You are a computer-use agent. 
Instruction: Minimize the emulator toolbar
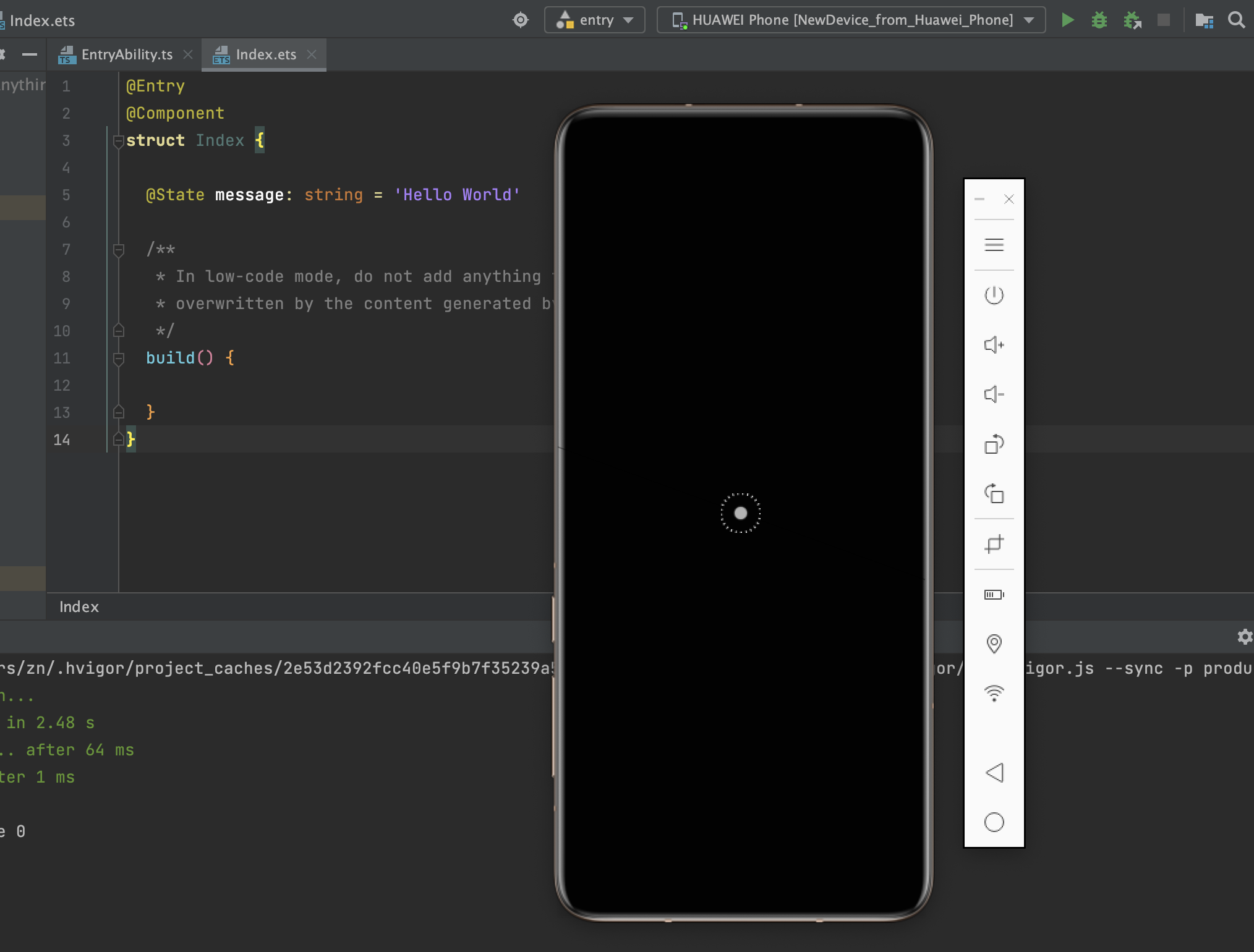979,199
